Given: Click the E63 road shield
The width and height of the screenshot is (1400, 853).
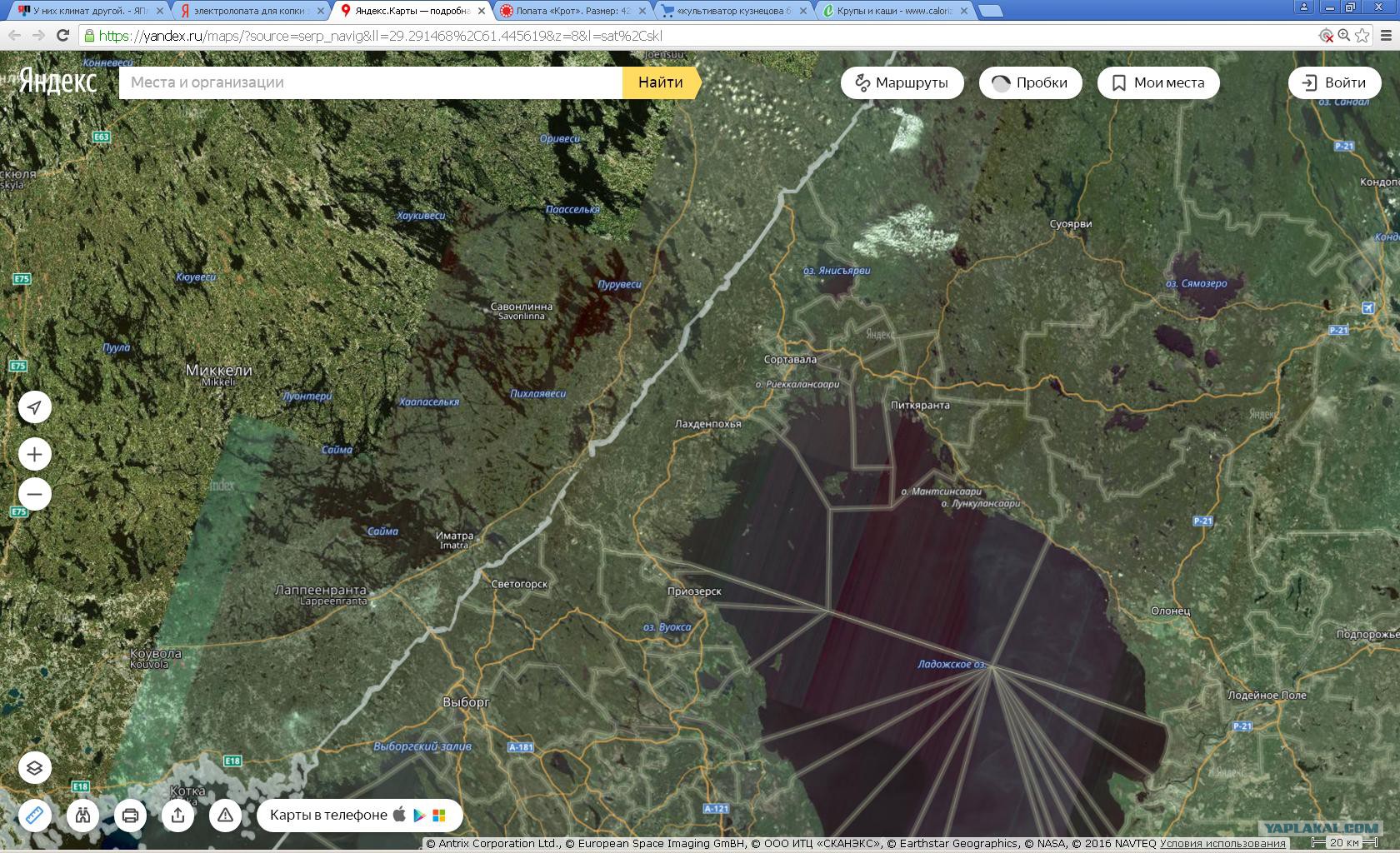Looking at the screenshot, I should pos(102,137).
